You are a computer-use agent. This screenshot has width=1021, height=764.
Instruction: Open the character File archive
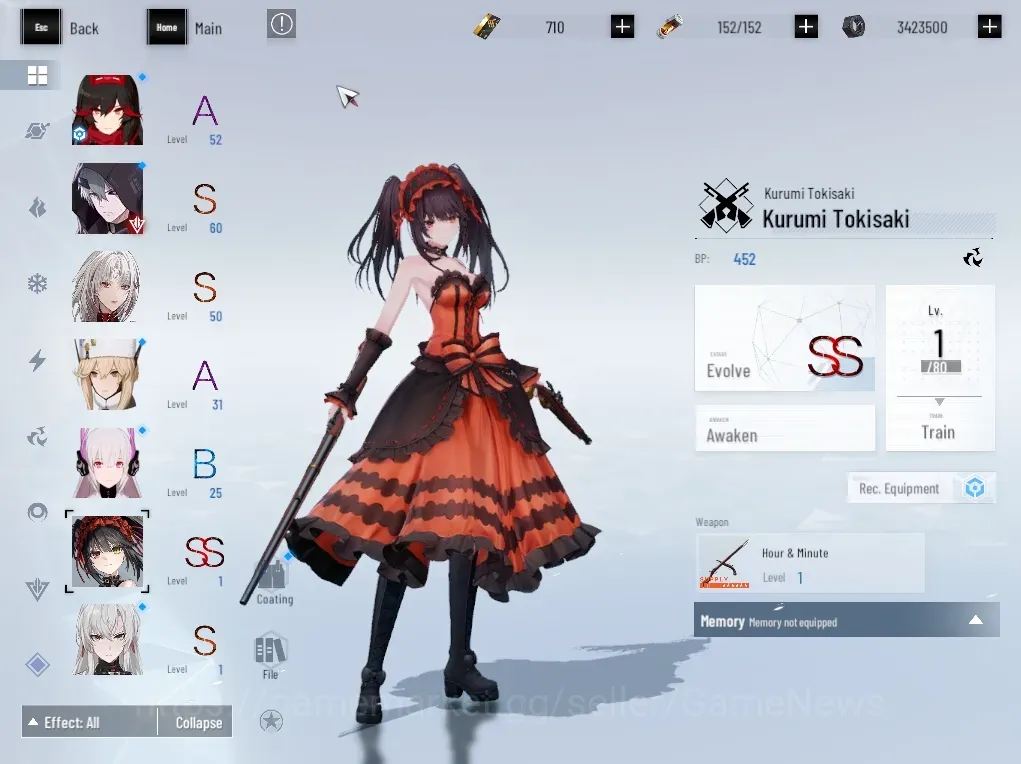click(270, 656)
